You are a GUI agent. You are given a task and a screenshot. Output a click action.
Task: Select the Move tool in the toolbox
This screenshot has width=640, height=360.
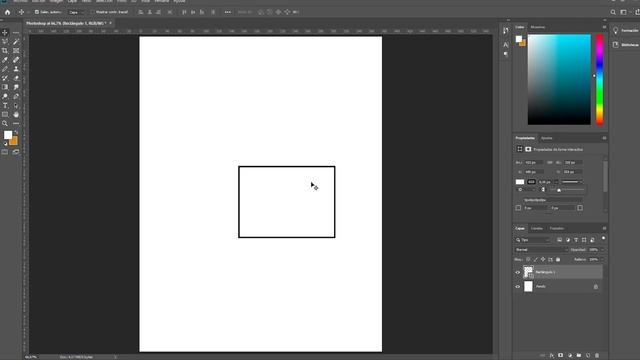pos(5,32)
